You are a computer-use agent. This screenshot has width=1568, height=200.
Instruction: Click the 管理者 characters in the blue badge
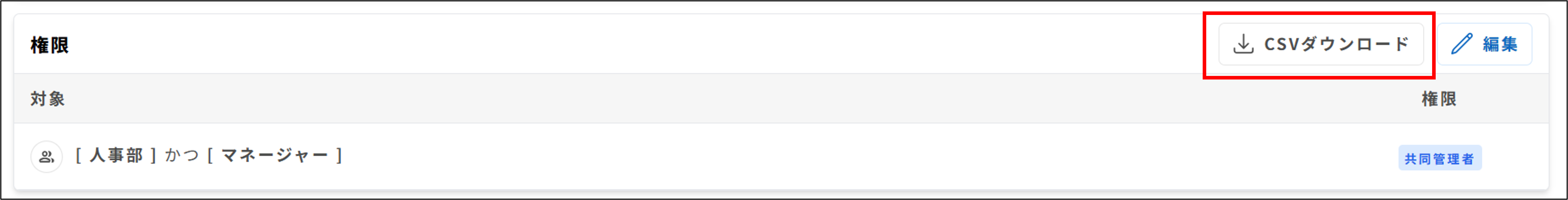click(1453, 159)
